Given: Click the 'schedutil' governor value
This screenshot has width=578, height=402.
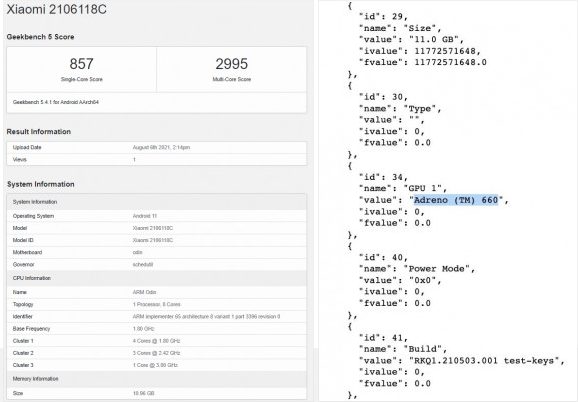Looking at the screenshot, I should pos(143,265).
